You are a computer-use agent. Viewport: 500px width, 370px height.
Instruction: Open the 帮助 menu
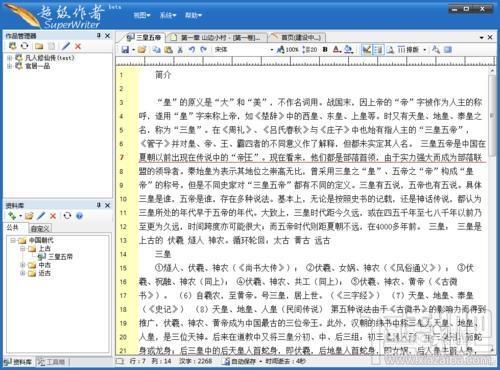click(193, 15)
